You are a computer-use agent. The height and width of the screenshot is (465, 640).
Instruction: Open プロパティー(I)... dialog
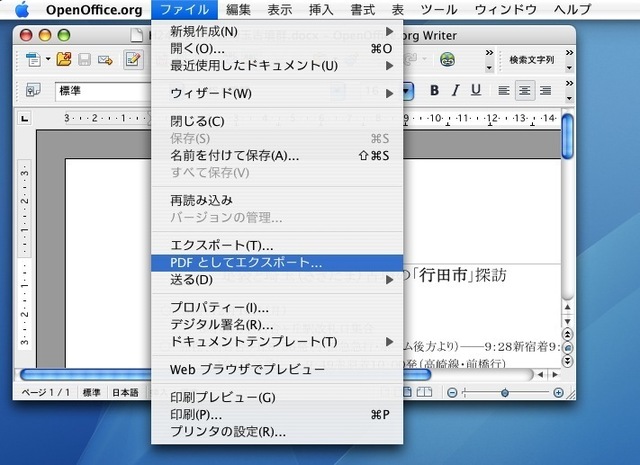click(277, 307)
